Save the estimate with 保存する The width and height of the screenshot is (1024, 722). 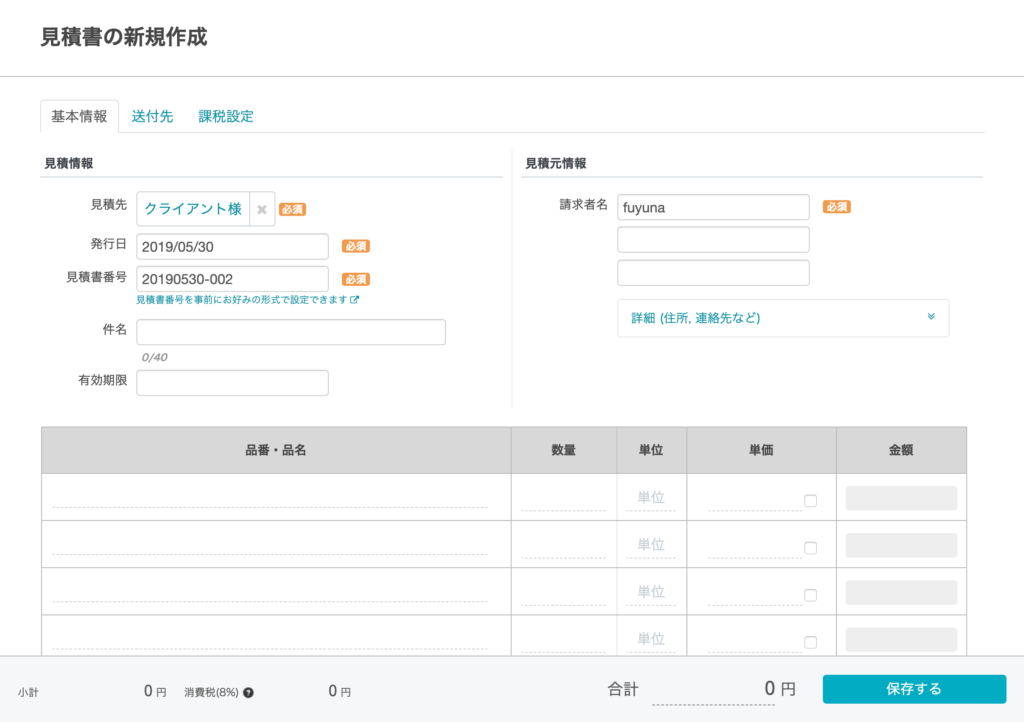[x=914, y=689]
